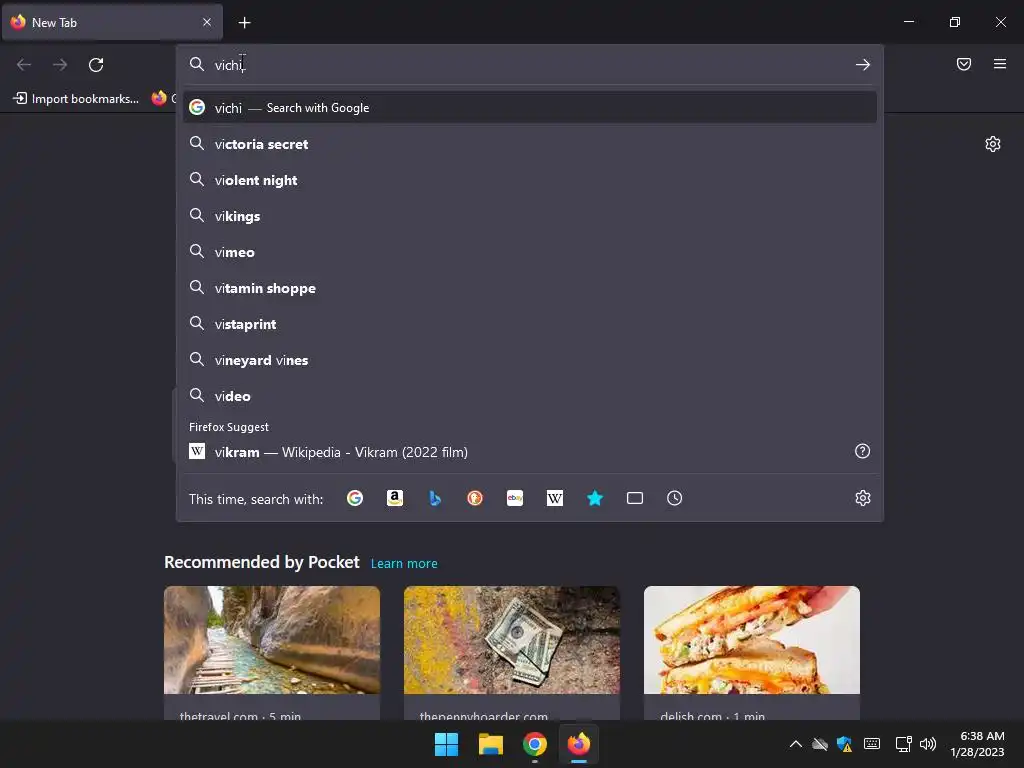Choose the 'victoria secret' suggestion
The image size is (1024, 768).
(530, 144)
